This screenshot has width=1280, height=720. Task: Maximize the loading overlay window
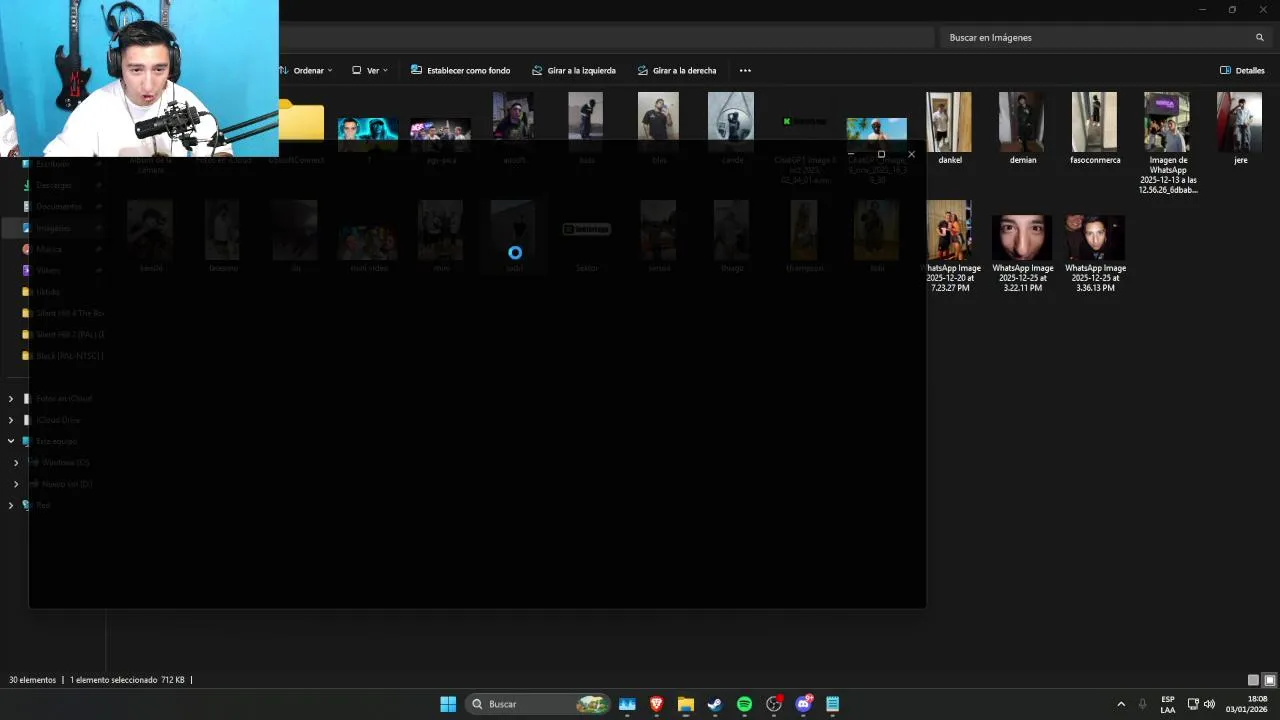click(881, 154)
